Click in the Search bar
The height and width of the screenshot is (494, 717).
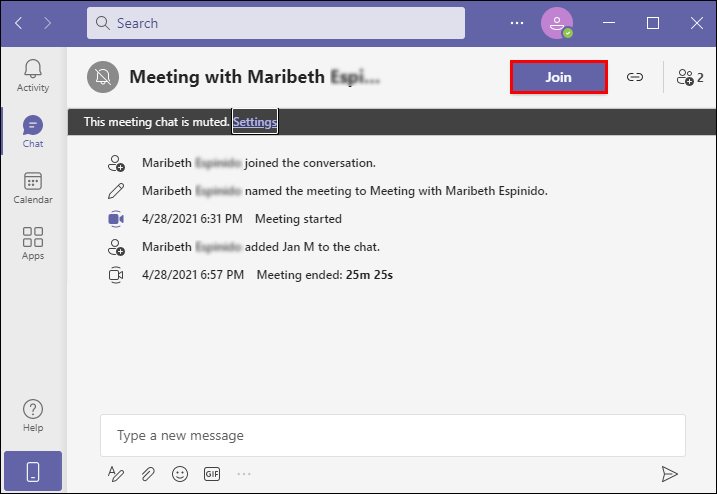click(x=275, y=23)
